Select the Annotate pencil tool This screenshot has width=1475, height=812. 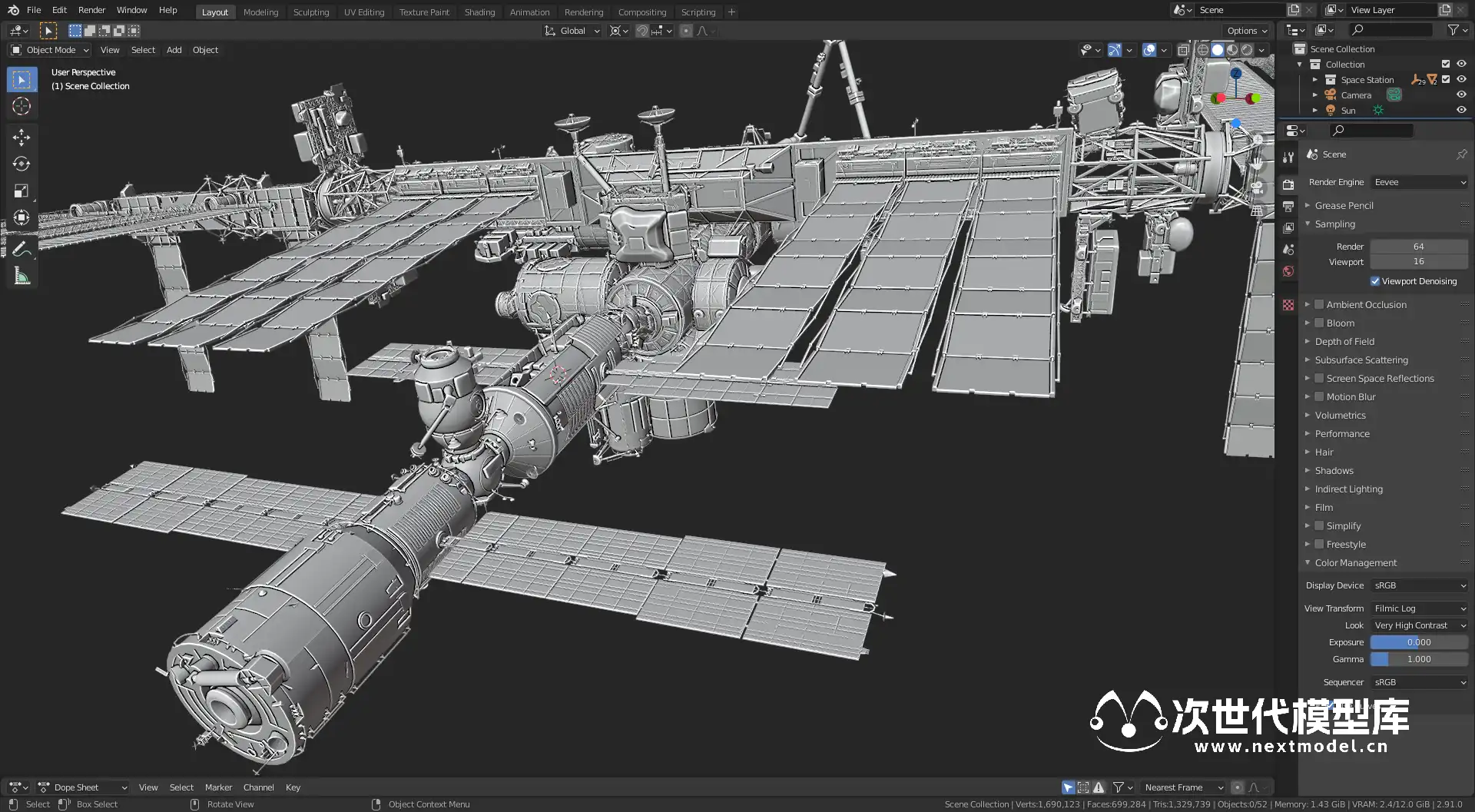[x=22, y=249]
